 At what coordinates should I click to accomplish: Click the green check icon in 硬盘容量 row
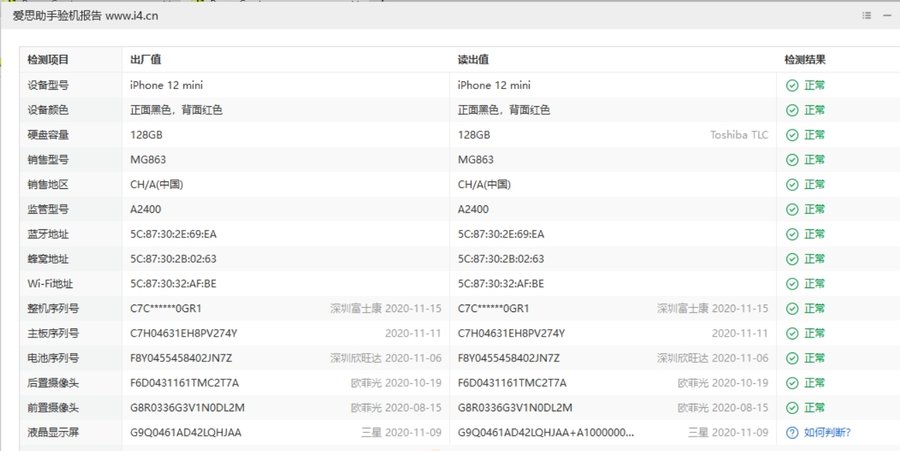click(x=792, y=135)
